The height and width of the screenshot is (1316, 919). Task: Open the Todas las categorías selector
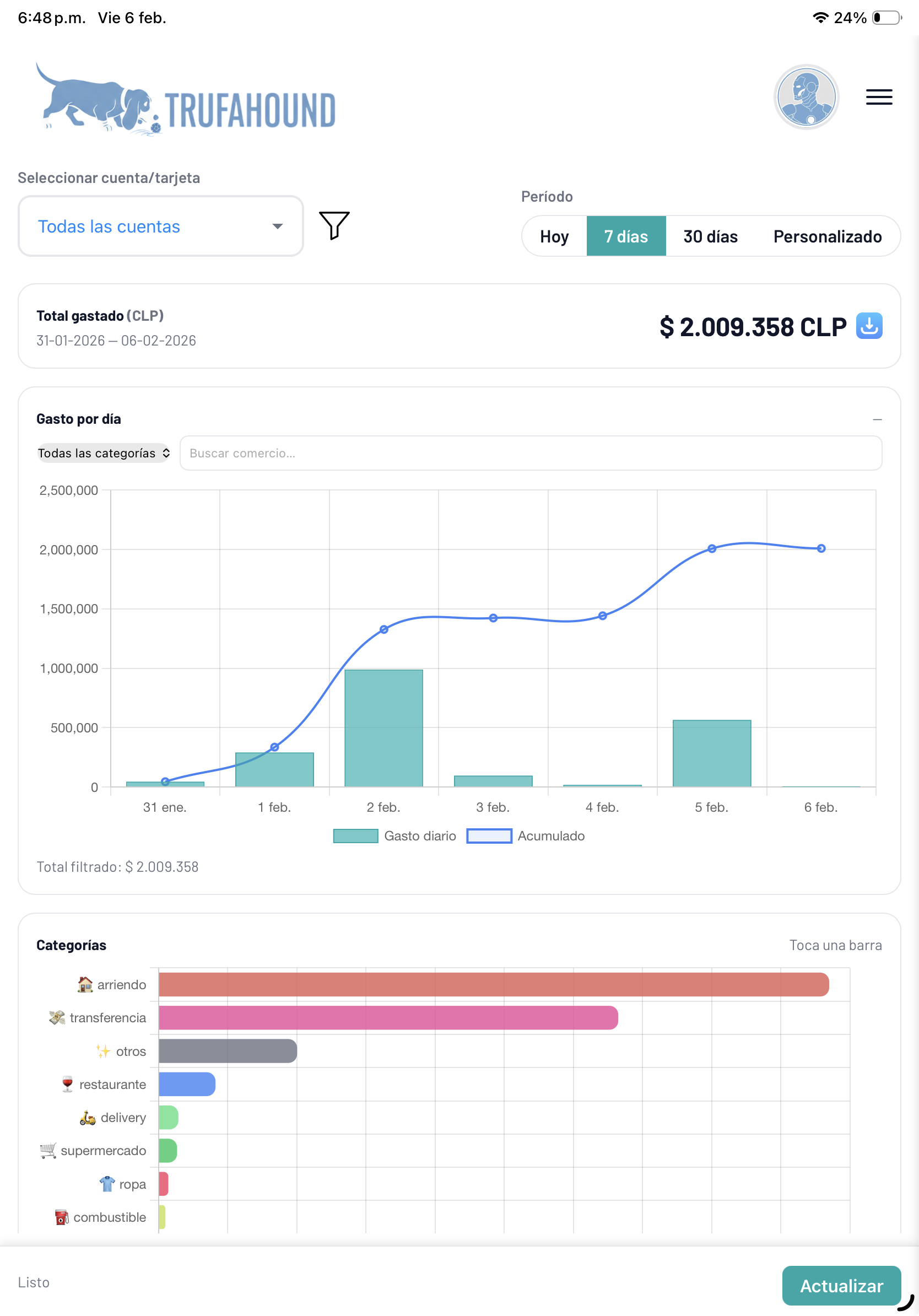(103, 453)
